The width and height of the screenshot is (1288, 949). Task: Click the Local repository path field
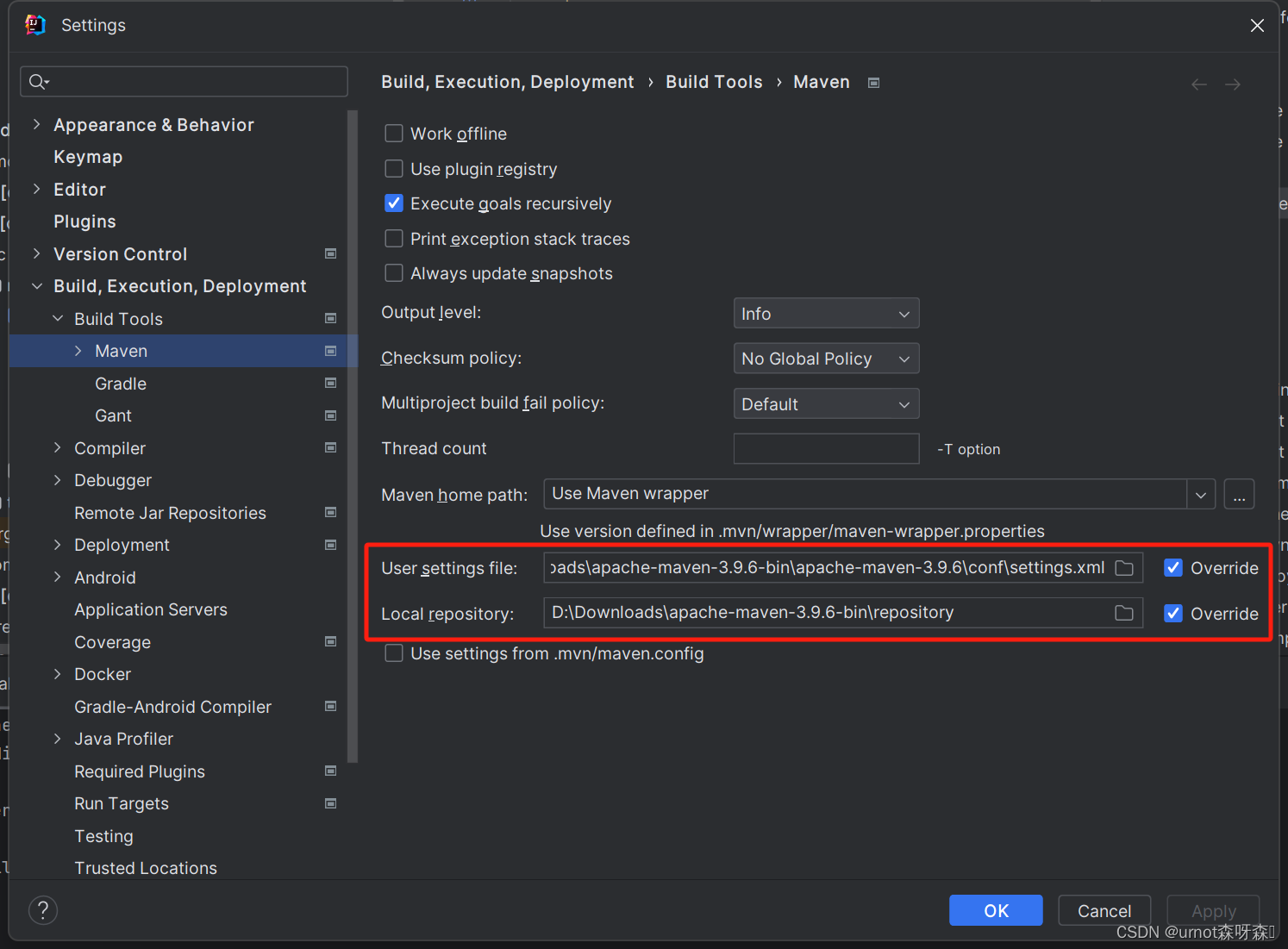[x=843, y=613]
